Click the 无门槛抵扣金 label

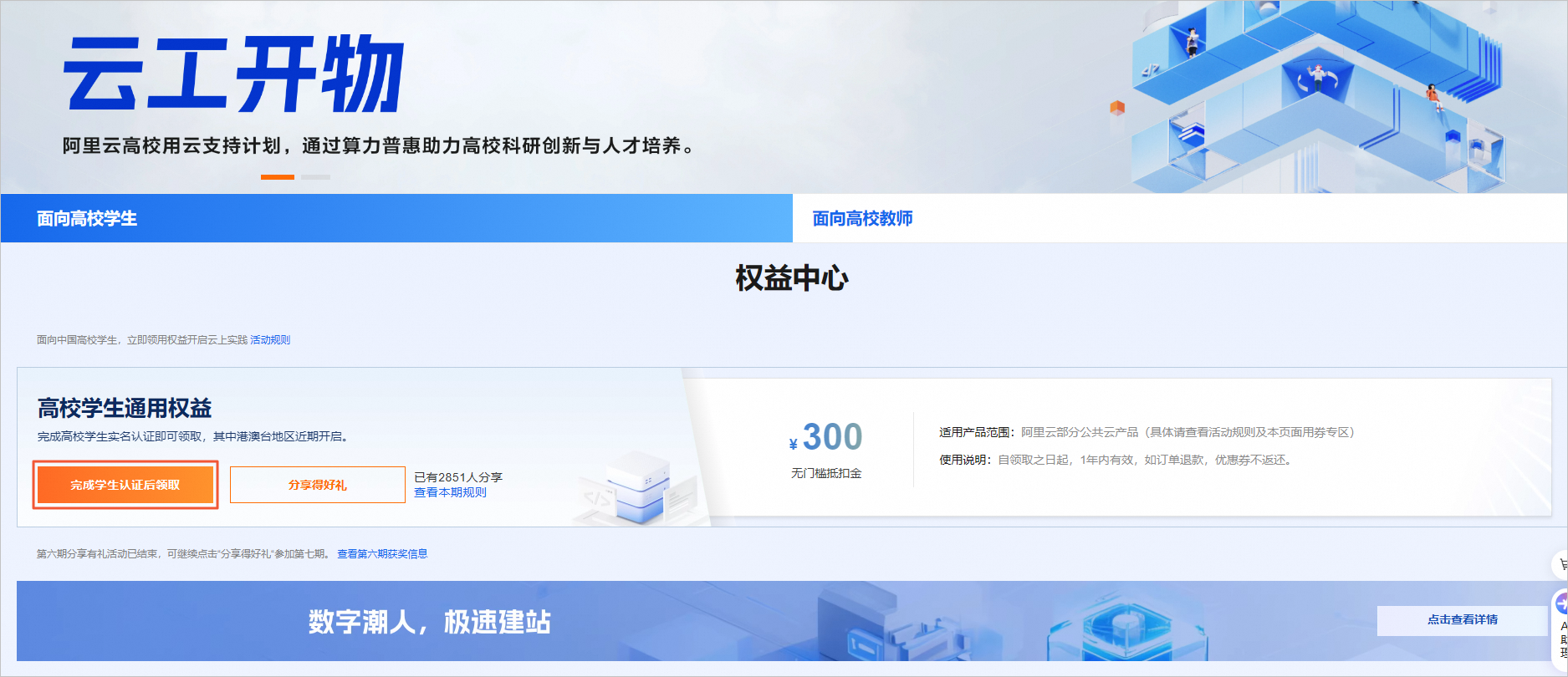click(x=826, y=473)
